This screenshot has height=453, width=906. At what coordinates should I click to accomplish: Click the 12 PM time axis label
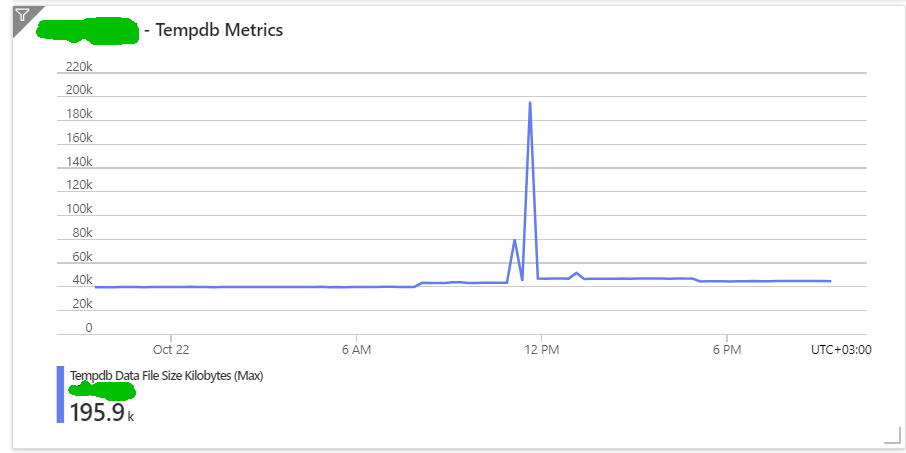541,349
